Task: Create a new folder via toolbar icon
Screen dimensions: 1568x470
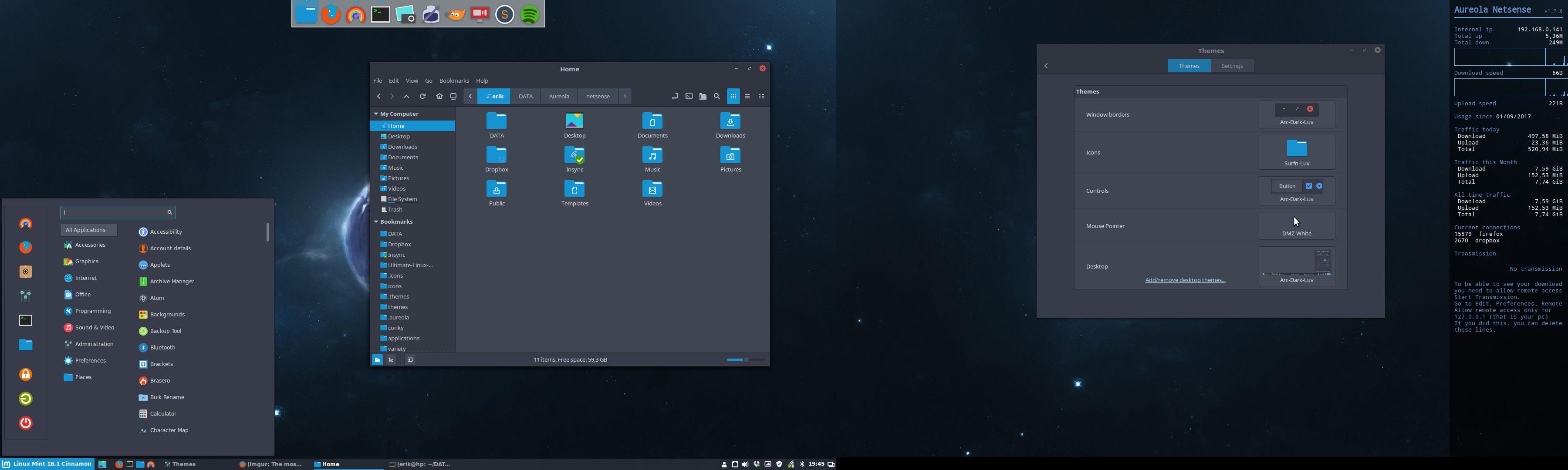Action: pyautogui.click(x=703, y=97)
